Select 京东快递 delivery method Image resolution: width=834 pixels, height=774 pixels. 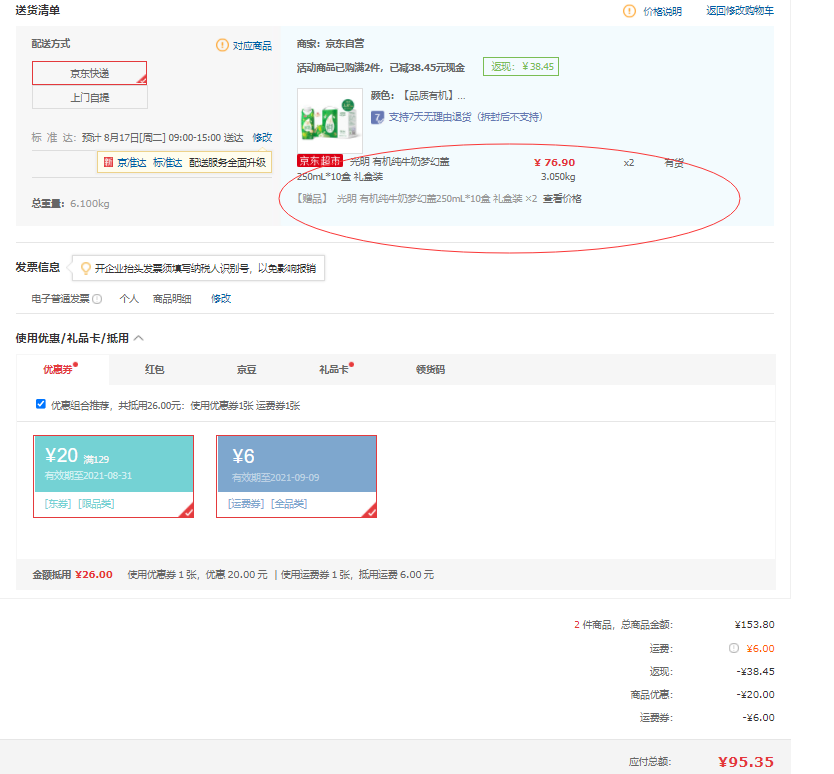click(x=89, y=73)
